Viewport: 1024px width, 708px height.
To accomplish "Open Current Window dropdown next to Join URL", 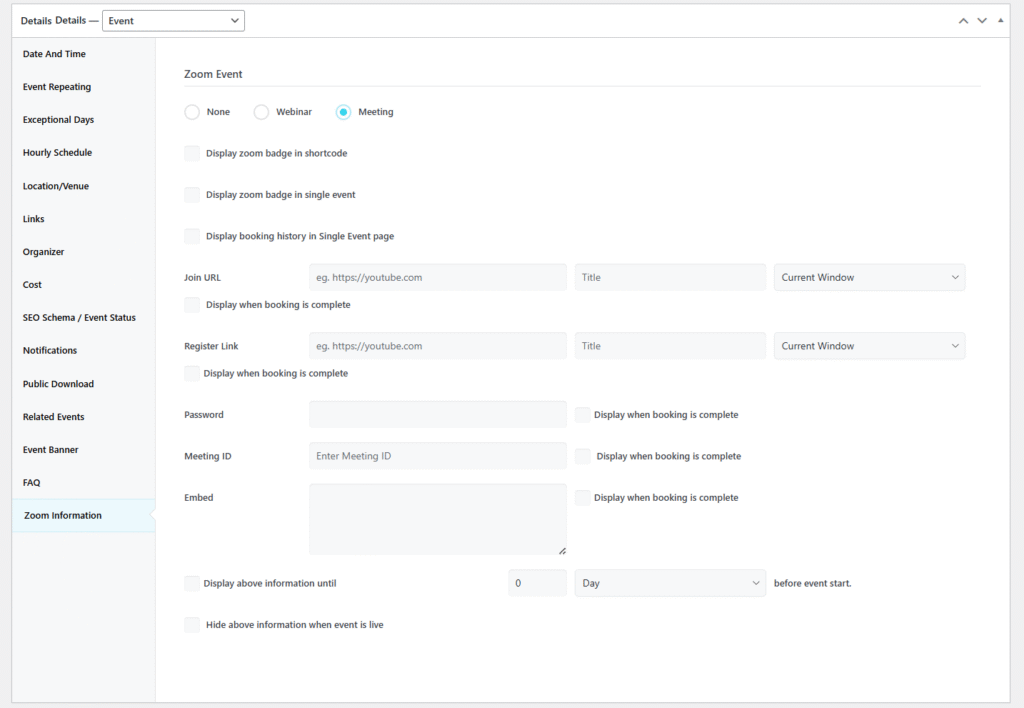I will 868,277.
